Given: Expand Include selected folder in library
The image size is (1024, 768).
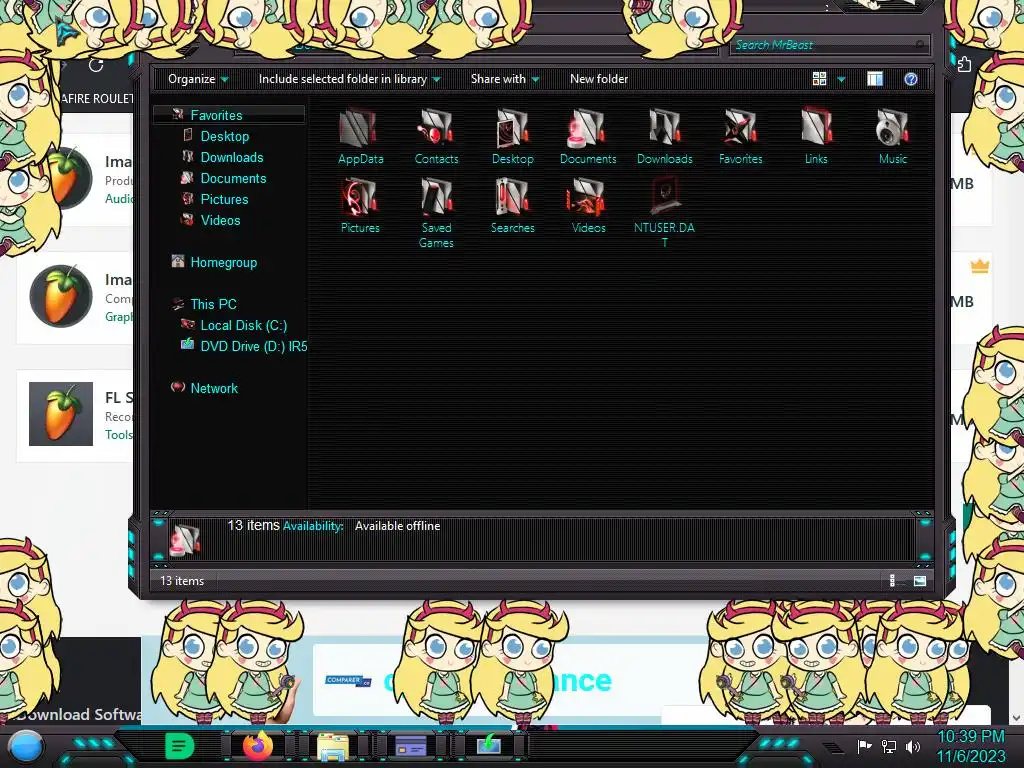Looking at the screenshot, I should coord(349,79).
